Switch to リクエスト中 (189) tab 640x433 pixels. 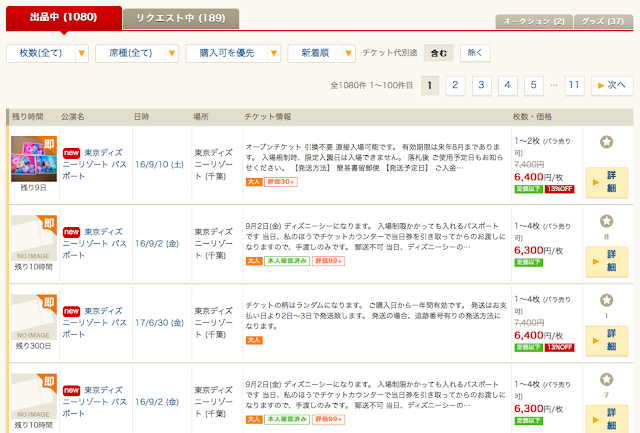coord(181,19)
